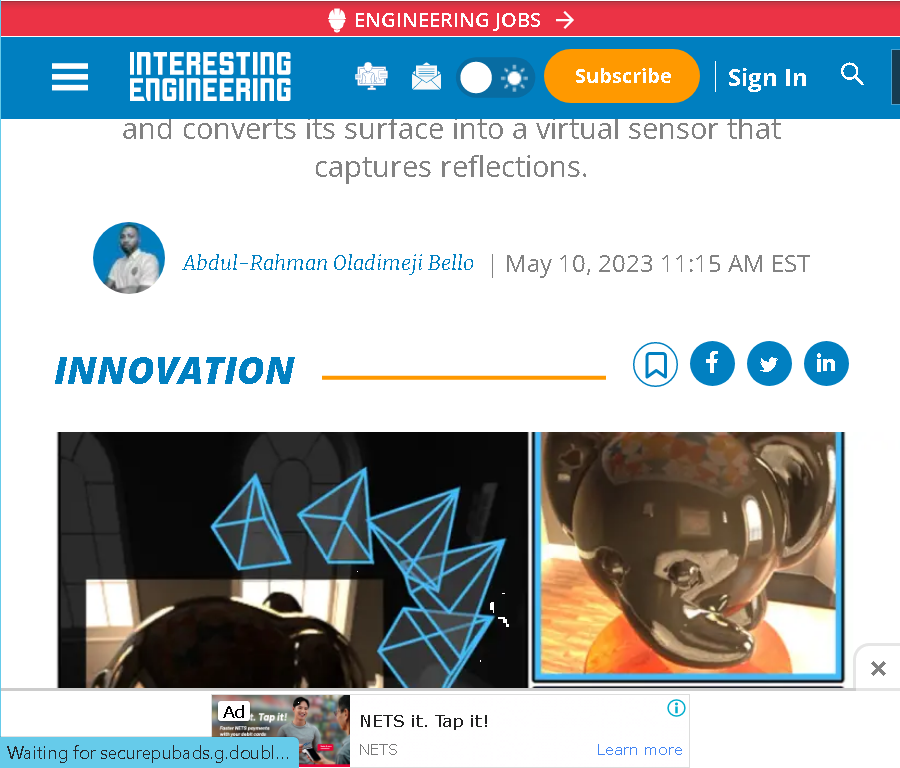Share article on LinkedIn
The width and height of the screenshot is (900, 768).
(827, 364)
